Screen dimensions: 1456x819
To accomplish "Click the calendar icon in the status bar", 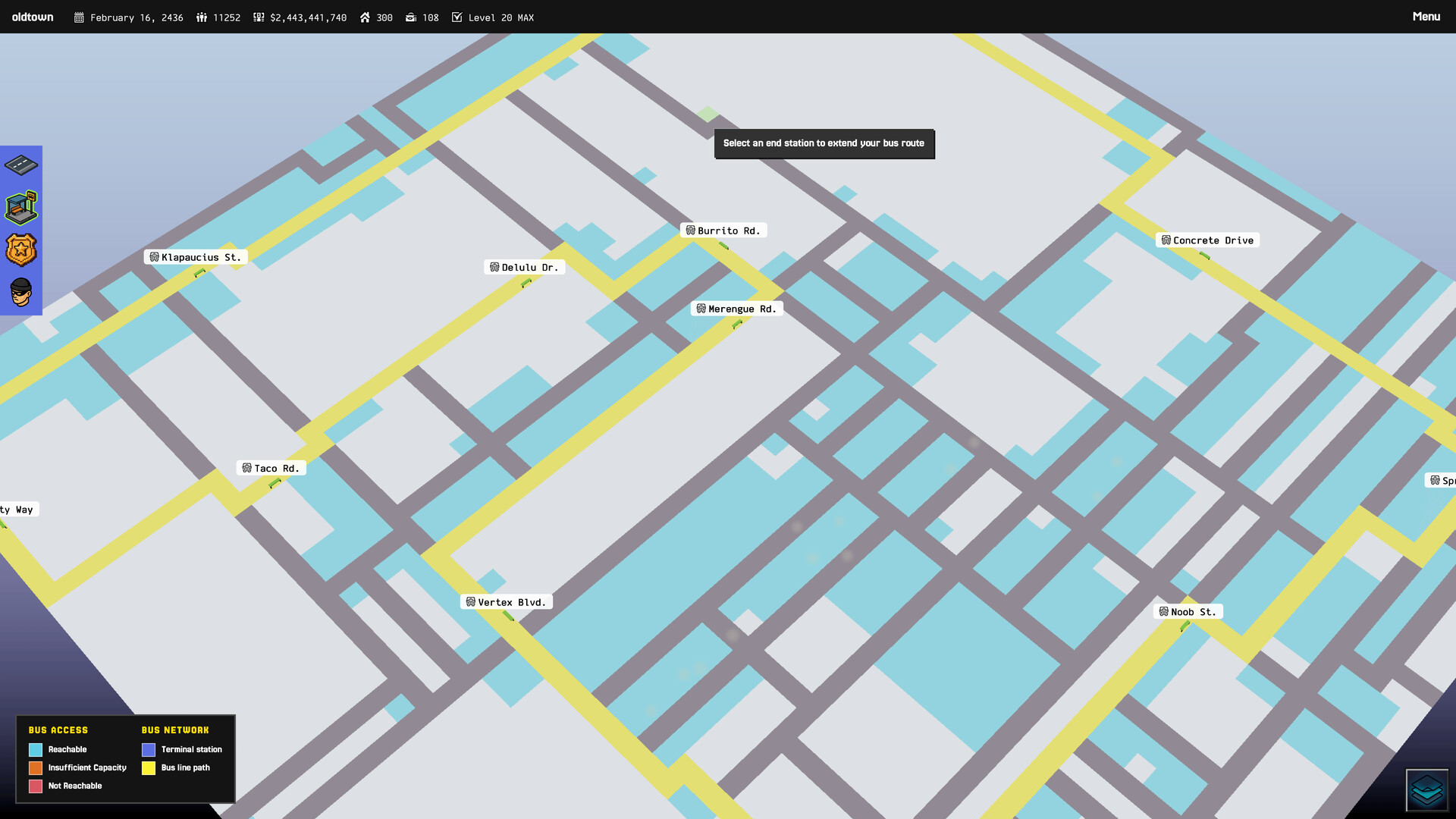I will click(x=78, y=17).
